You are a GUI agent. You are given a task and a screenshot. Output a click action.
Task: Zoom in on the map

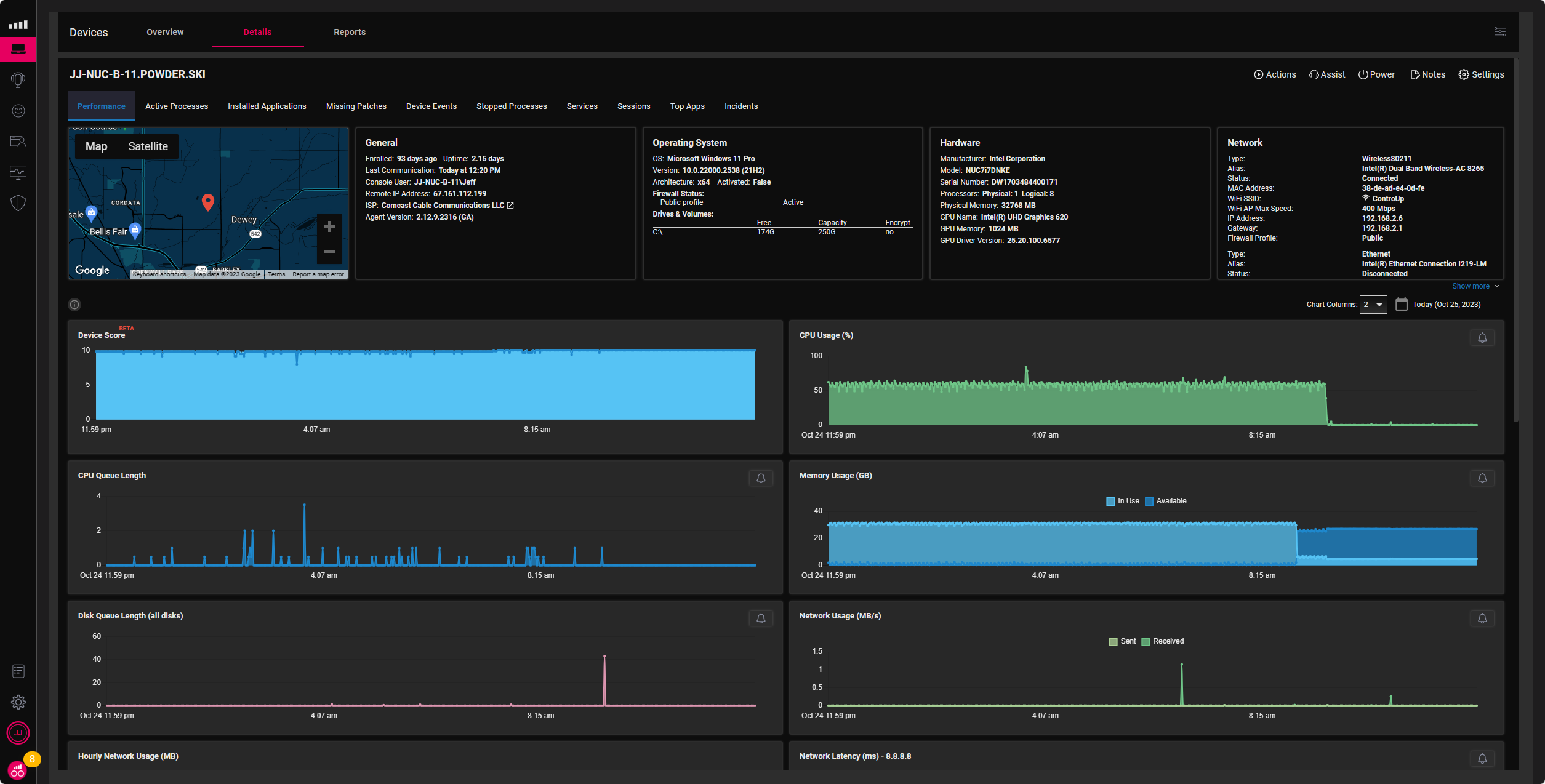pos(329,226)
